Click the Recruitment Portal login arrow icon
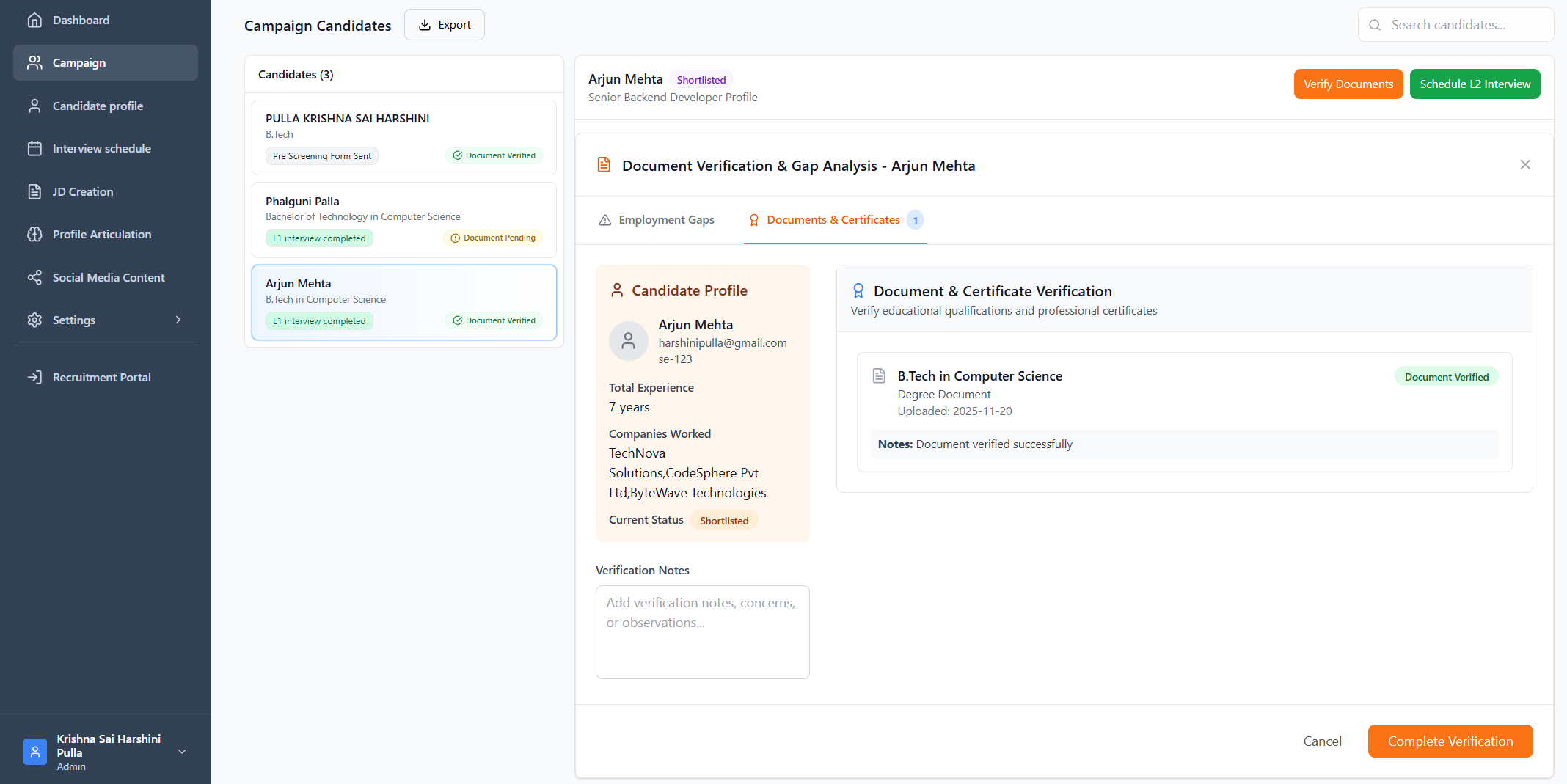The width and height of the screenshot is (1567, 784). tap(34, 377)
